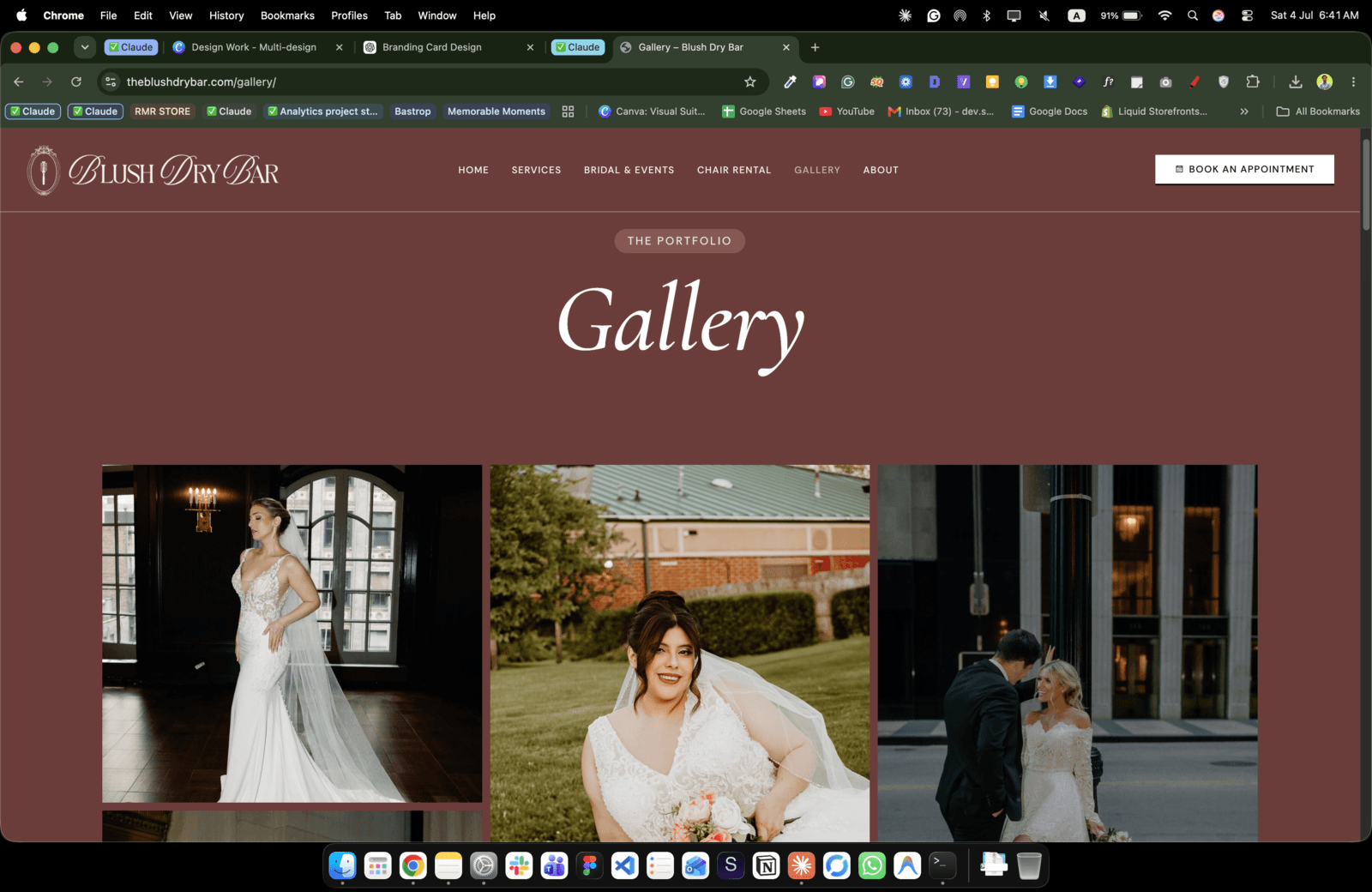Open Google Docs bookmark
The width and height of the screenshot is (1372, 892).
pyautogui.click(x=1050, y=111)
